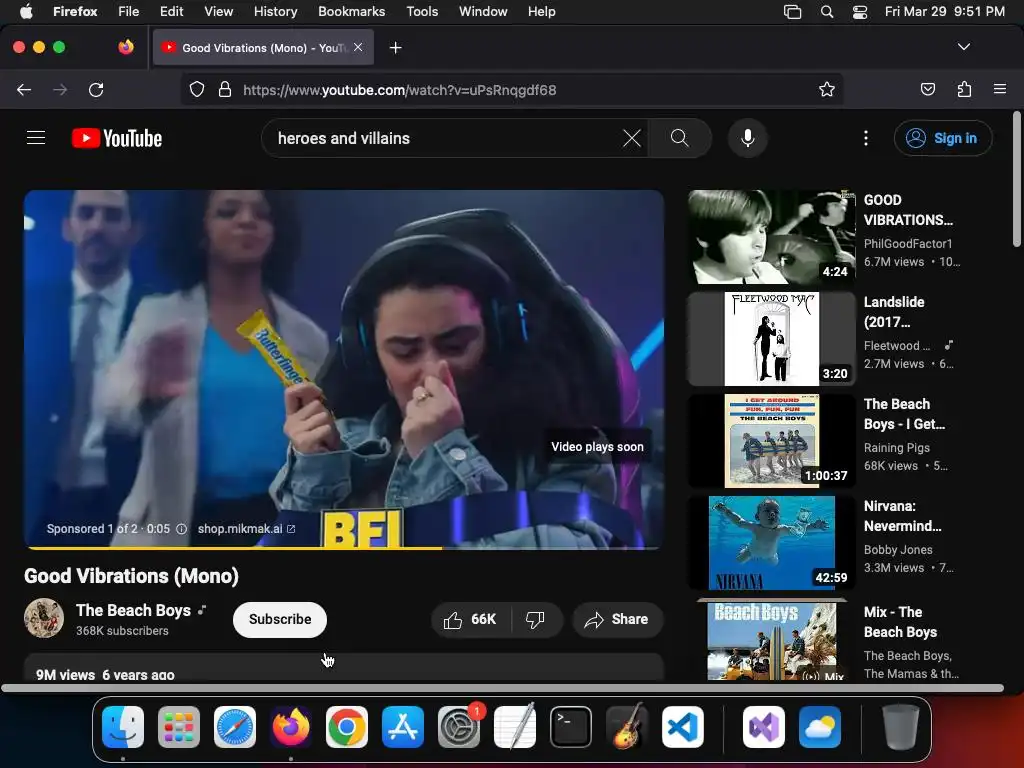This screenshot has width=1024, height=768.
Task: Click the Sign in button
Action: pos(943,138)
